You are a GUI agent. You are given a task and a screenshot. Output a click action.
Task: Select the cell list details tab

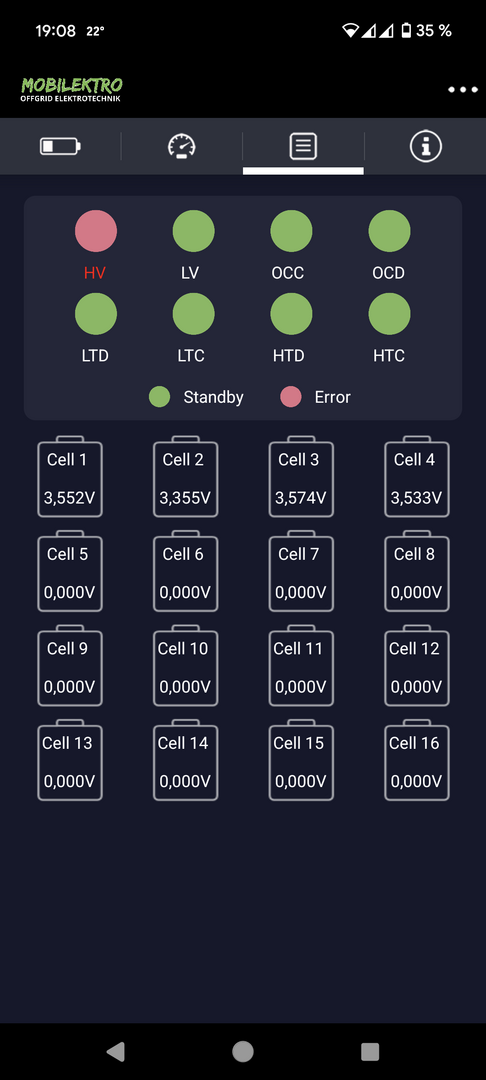tap(304, 146)
